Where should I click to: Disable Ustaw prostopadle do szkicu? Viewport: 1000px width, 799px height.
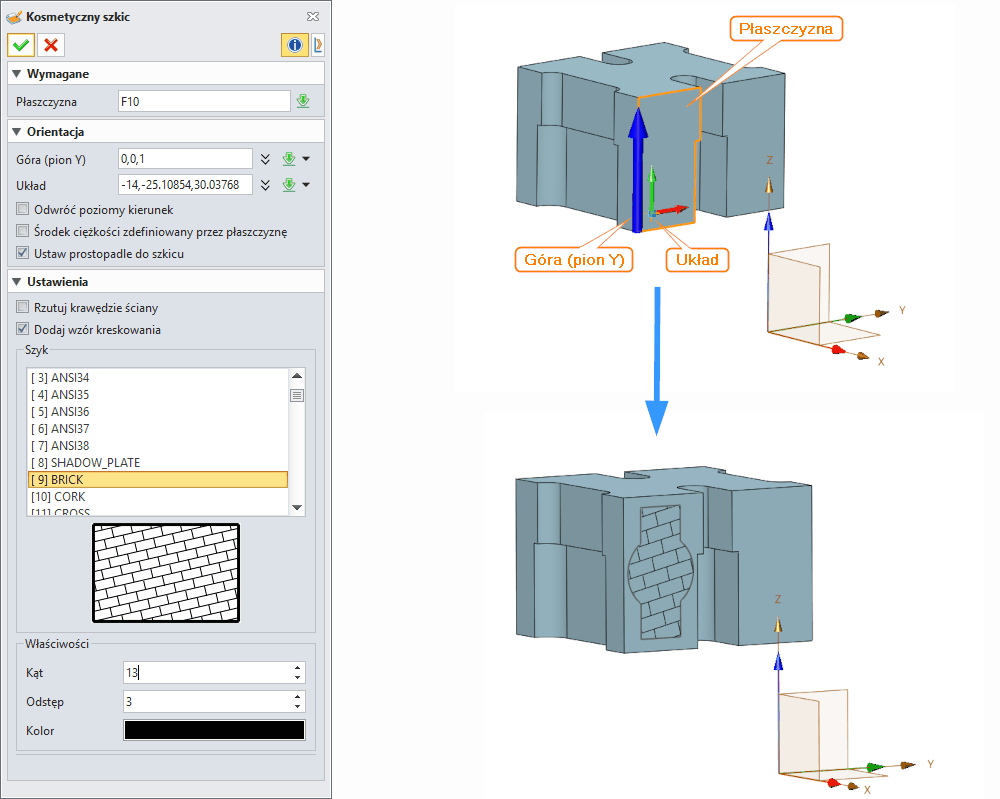pyautogui.click(x=23, y=253)
